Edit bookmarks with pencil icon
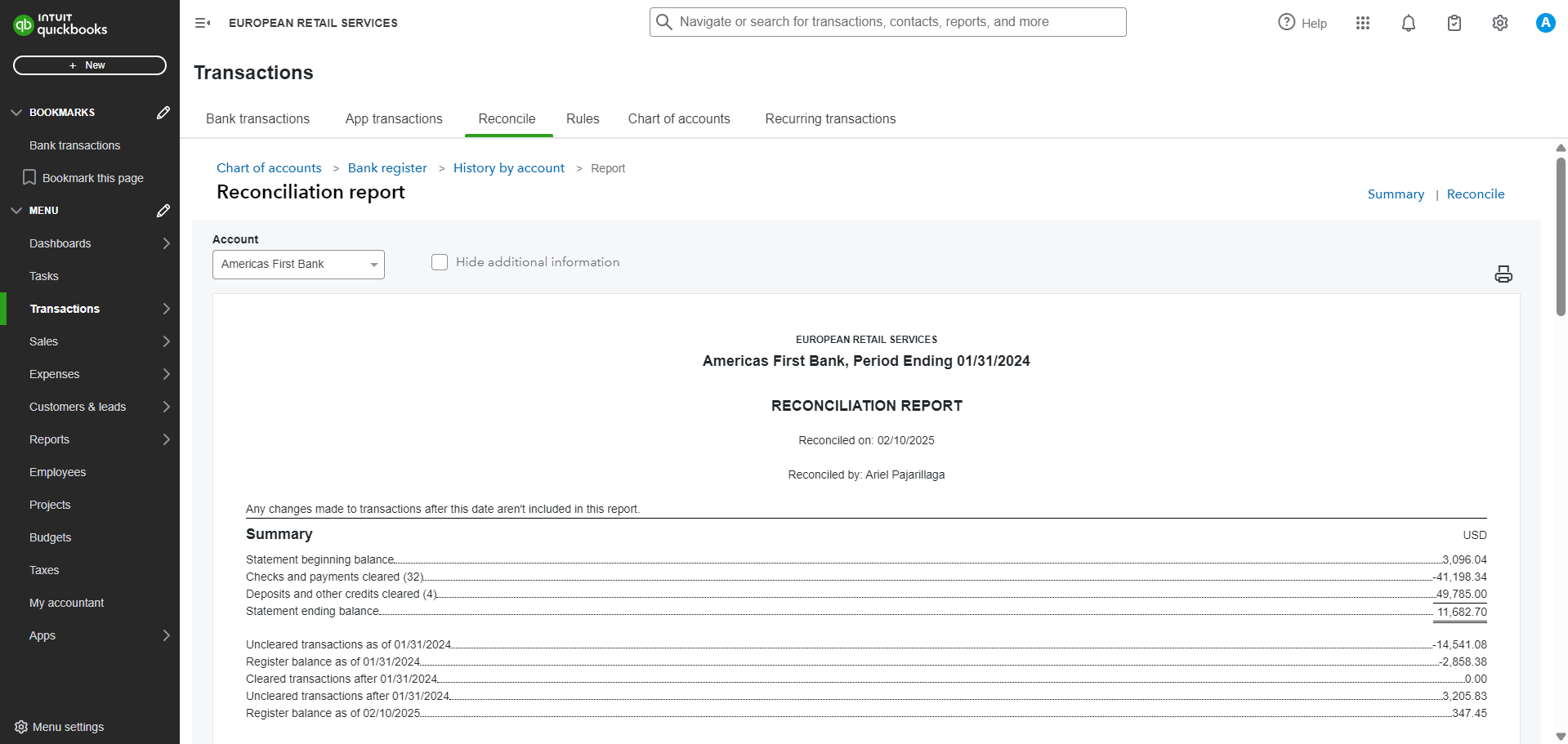The image size is (1568, 744). (x=163, y=113)
